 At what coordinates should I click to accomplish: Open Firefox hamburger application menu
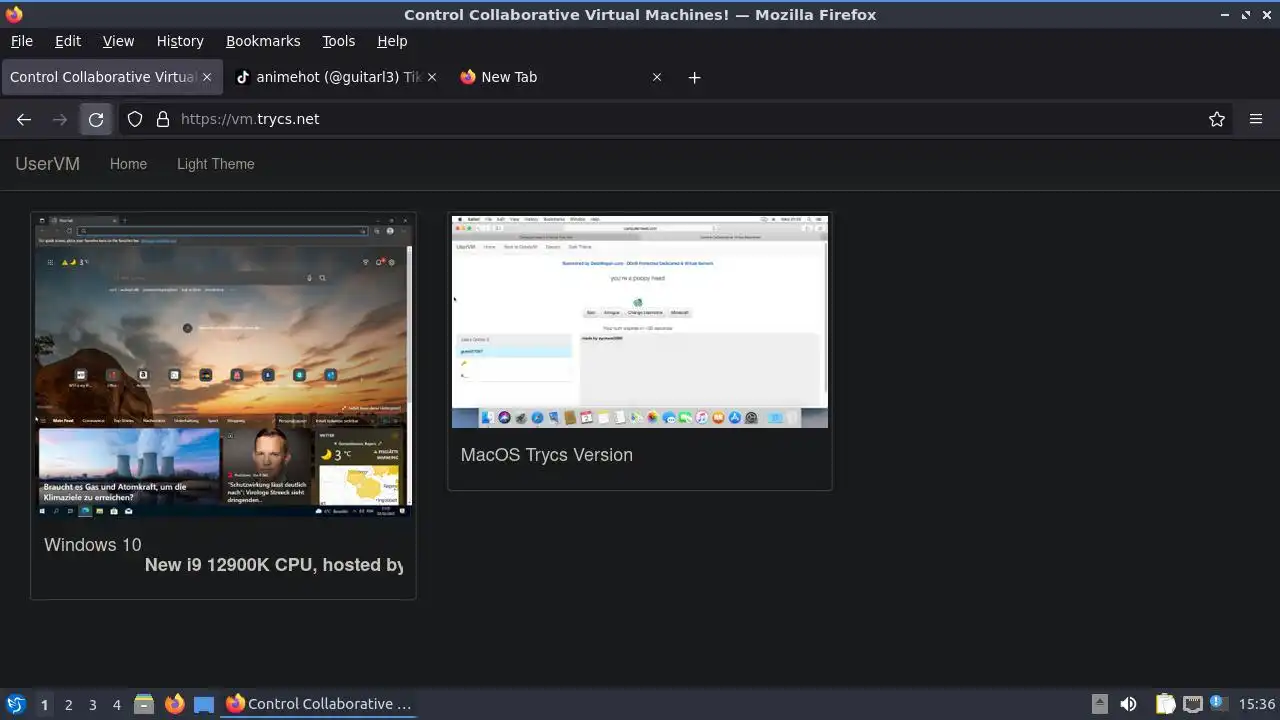1256,119
